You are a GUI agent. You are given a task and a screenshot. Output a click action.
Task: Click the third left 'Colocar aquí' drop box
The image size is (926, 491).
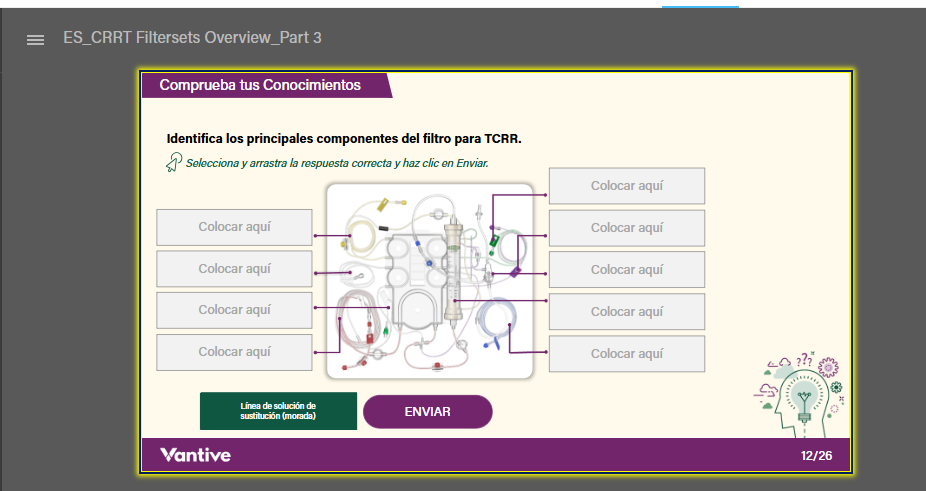click(x=234, y=310)
